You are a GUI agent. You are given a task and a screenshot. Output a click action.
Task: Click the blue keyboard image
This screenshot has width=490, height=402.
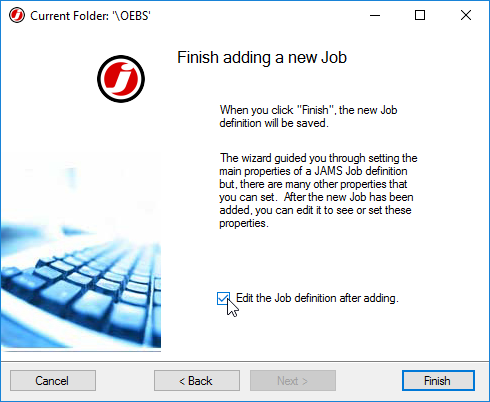point(81,250)
